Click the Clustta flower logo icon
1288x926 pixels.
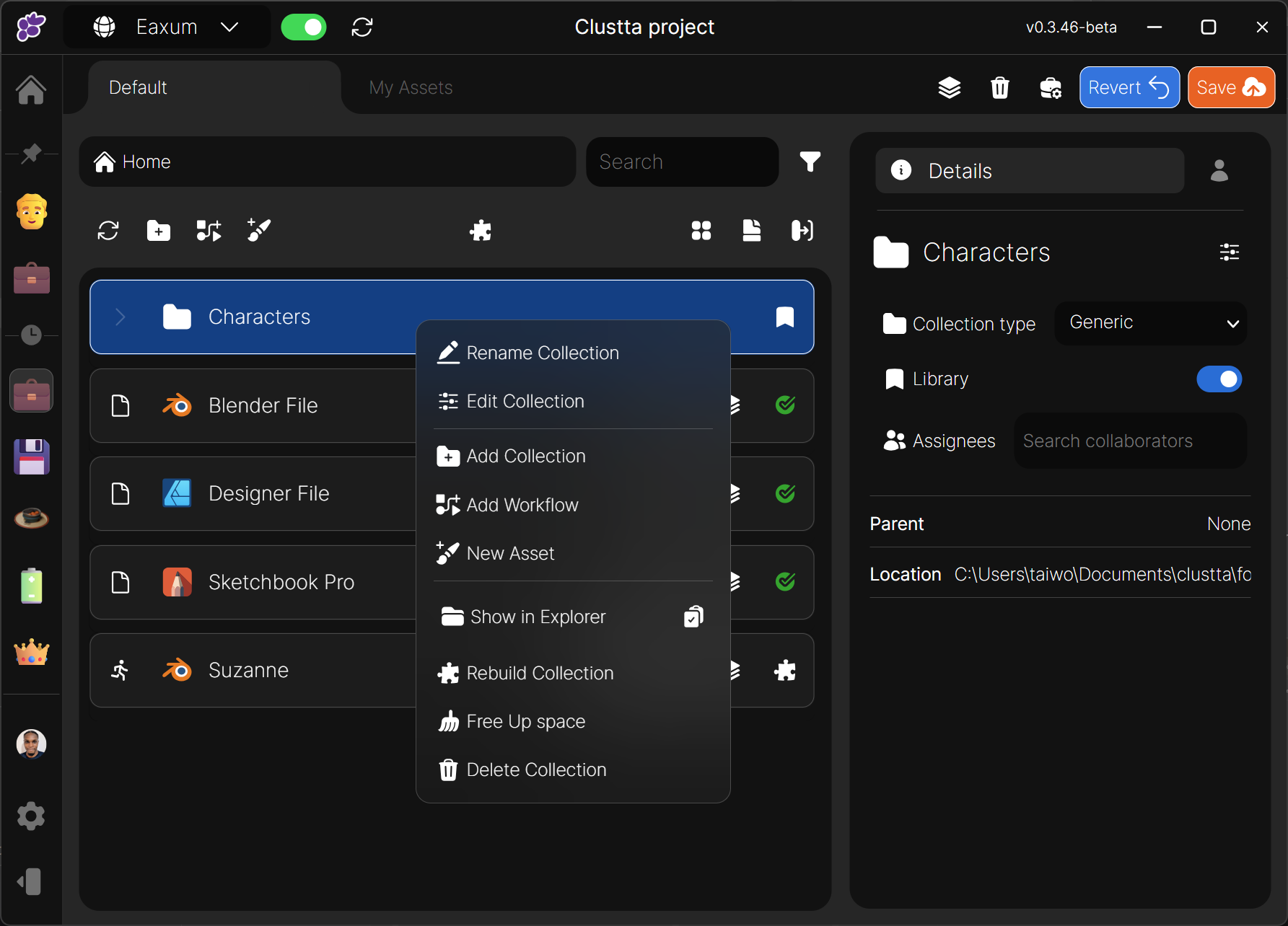[31, 27]
